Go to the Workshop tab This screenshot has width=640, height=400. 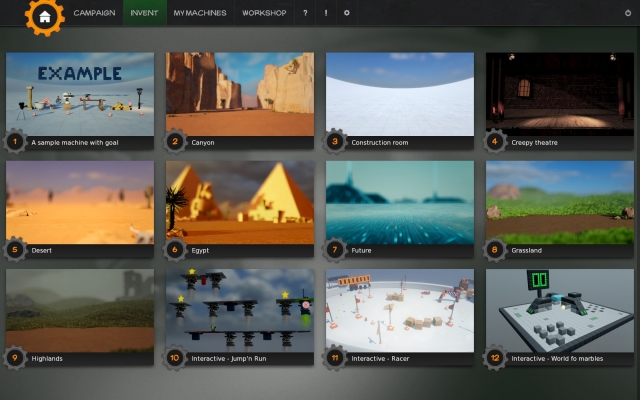tap(264, 13)
